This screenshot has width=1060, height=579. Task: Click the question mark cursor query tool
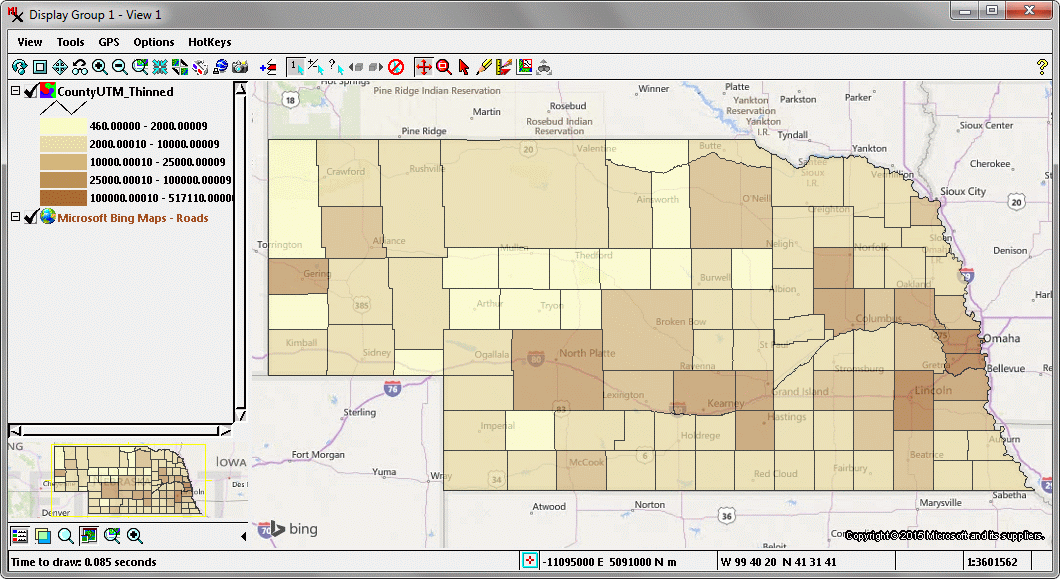pos(336,67)
